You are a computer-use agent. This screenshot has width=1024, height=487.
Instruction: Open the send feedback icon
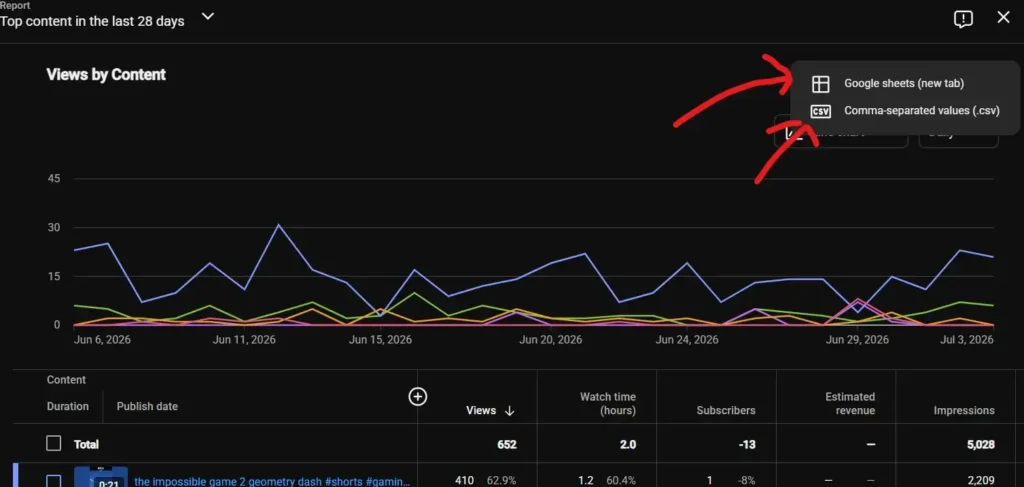click(963, 19)
